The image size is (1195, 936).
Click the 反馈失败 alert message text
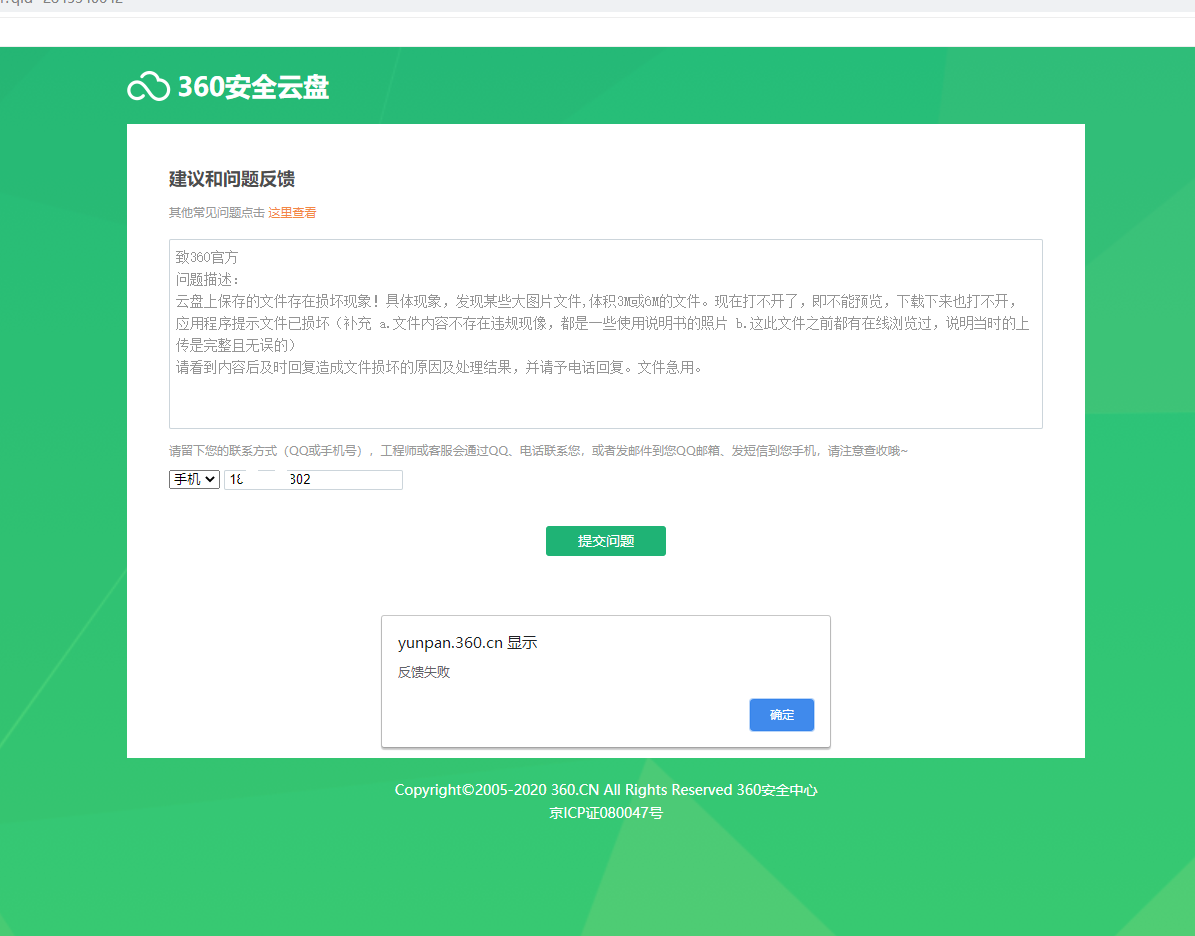point(424,672)
